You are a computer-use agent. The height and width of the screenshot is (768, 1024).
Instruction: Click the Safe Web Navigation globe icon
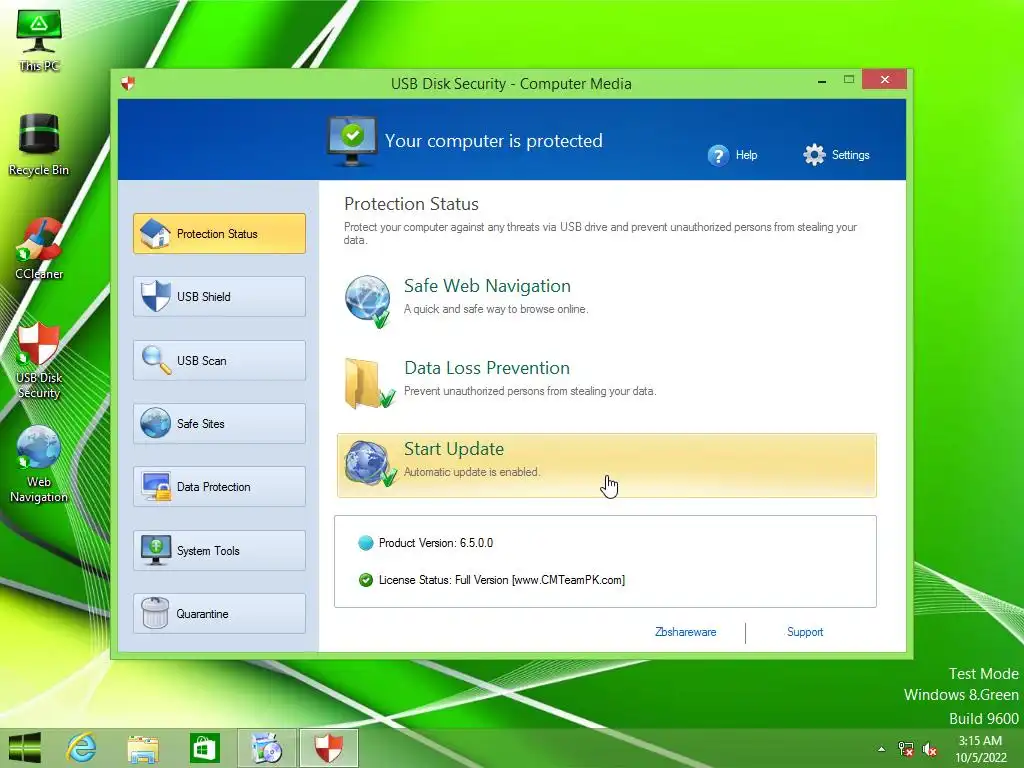coord(368,300)
